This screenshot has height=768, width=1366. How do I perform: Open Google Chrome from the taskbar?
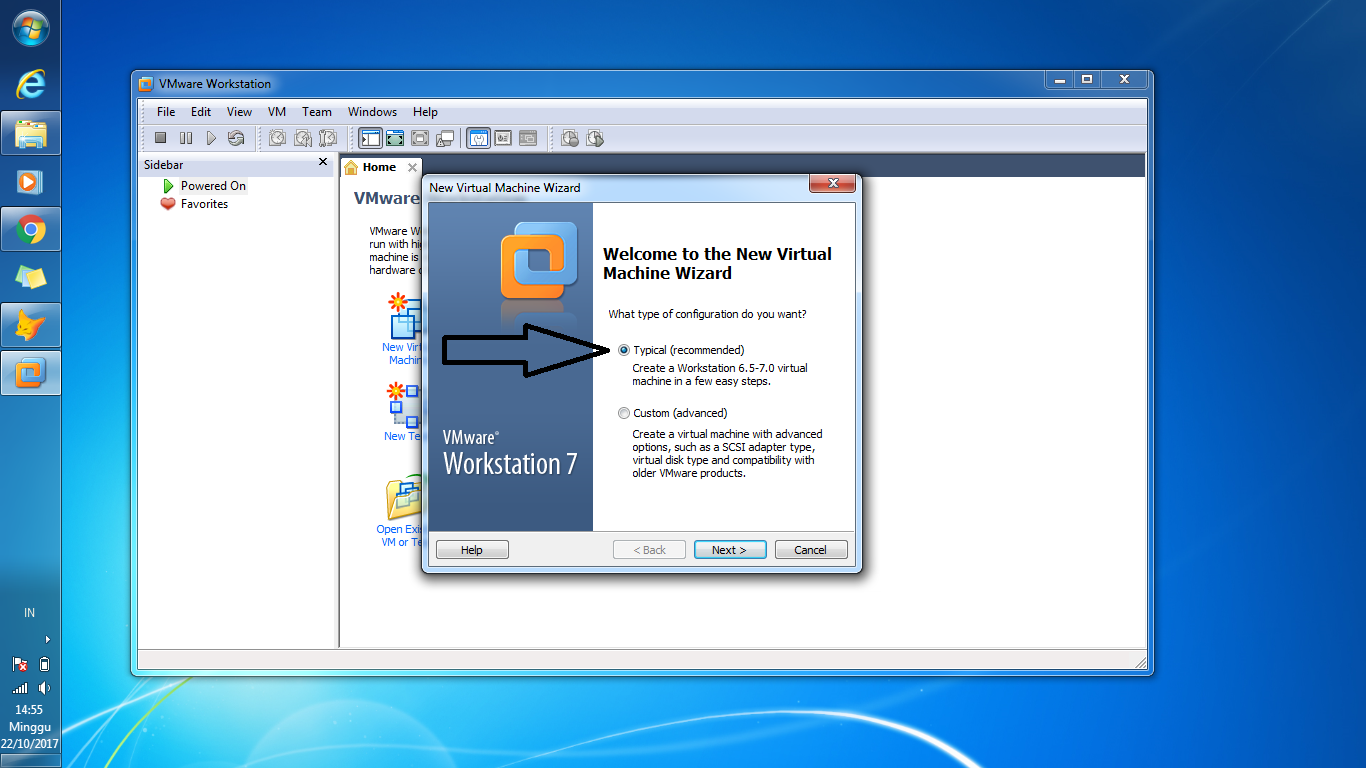31,229
